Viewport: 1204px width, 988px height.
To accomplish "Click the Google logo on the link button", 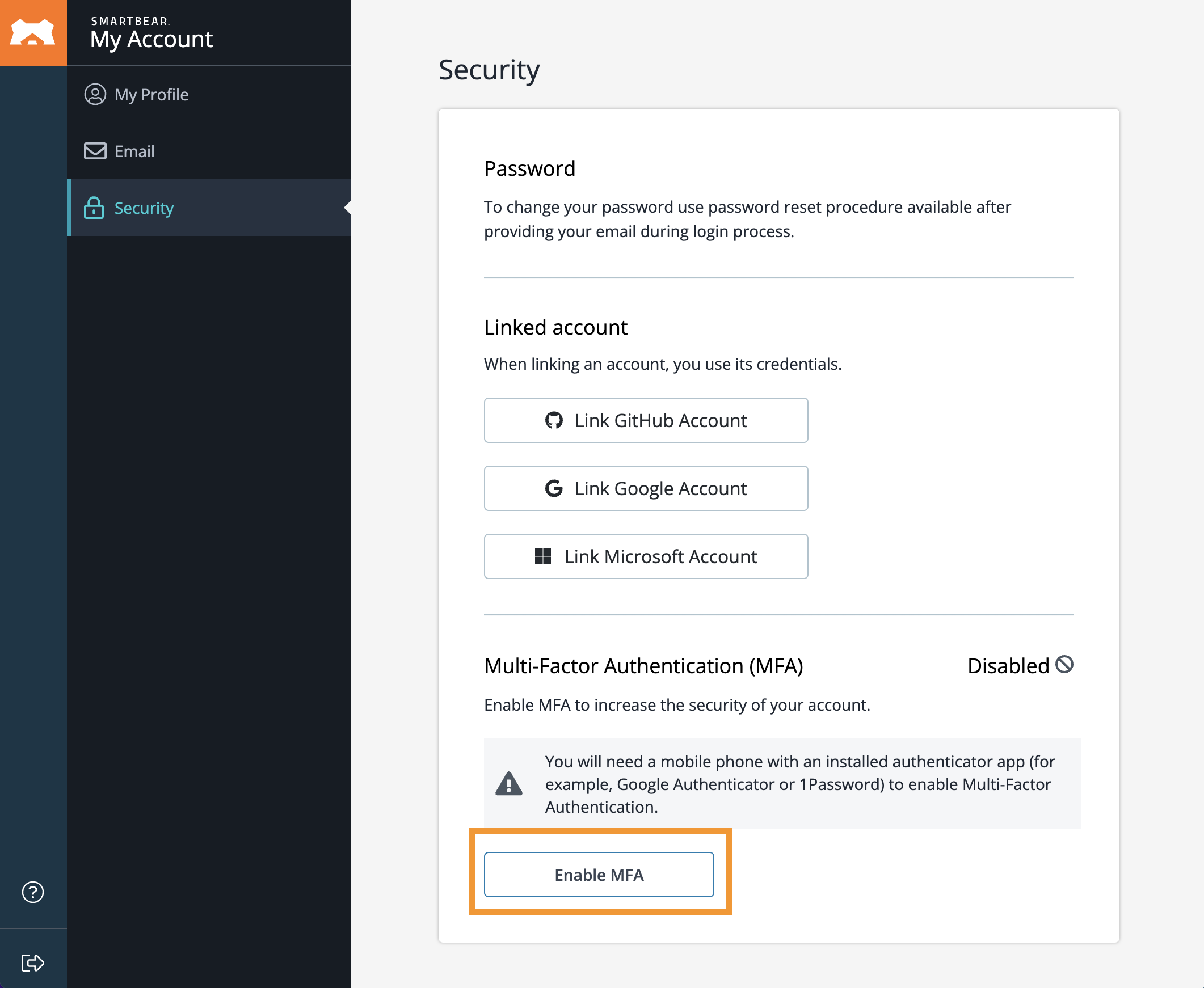I will (554, 488).
